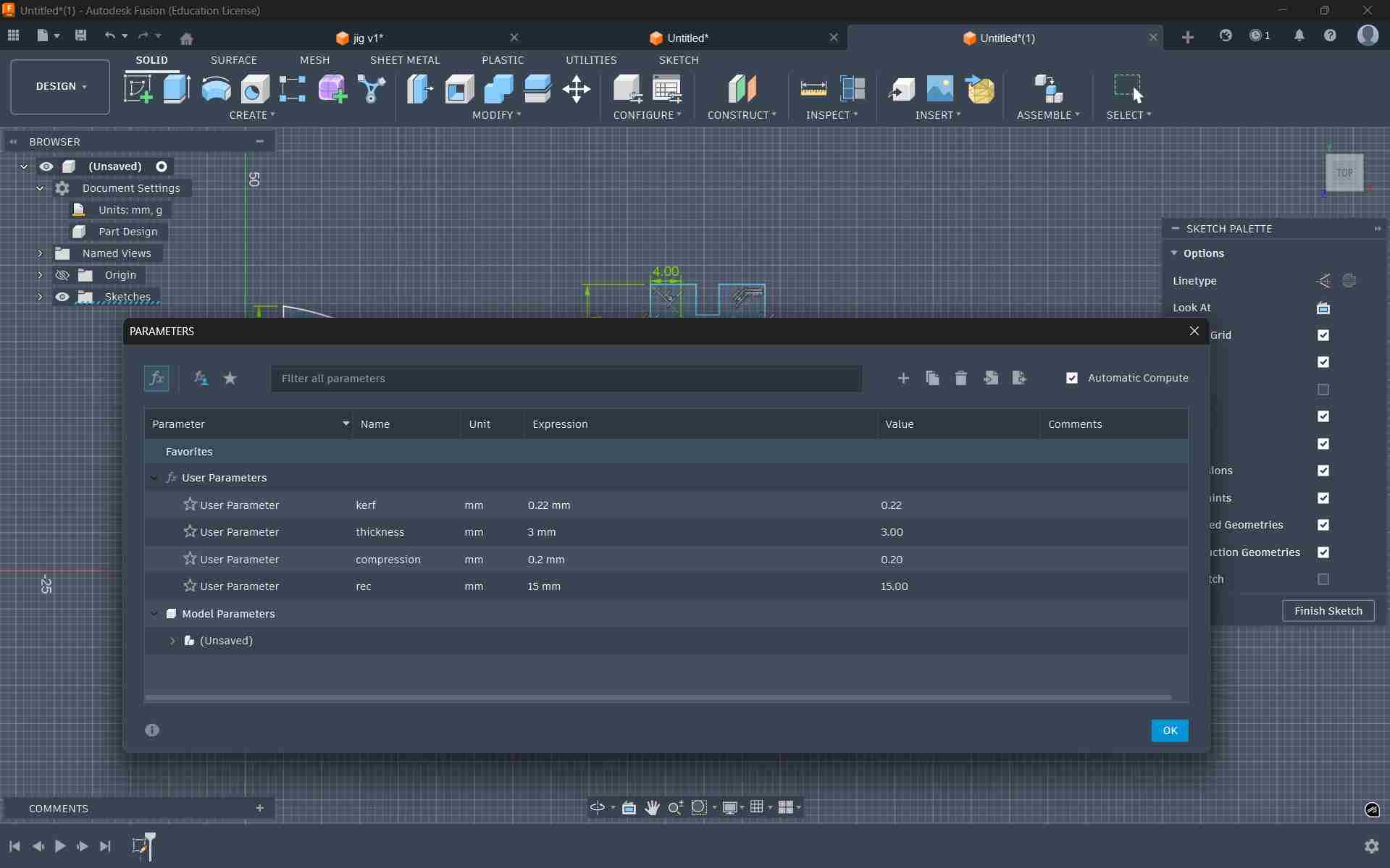Screen dimensions: 1390x868
Task: Click the Parameters dialog horizontal scrollbar
Action: click(x=658, y=698)
